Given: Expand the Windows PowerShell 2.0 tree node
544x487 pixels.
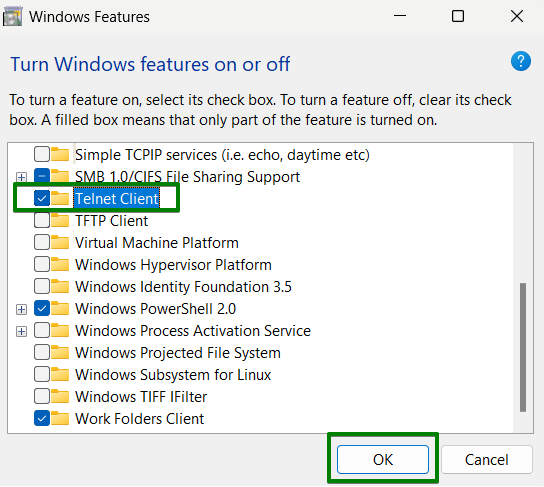Looking at the screenshot, I should (22, 309).
